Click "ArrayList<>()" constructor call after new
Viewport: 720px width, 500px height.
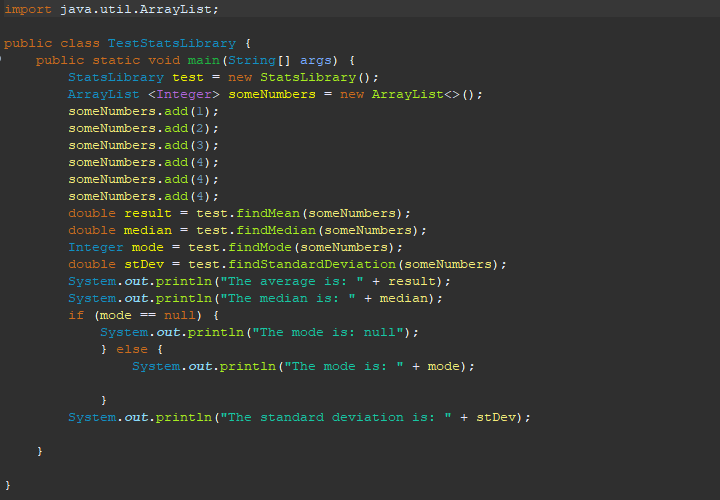click(x=423, y=95)
